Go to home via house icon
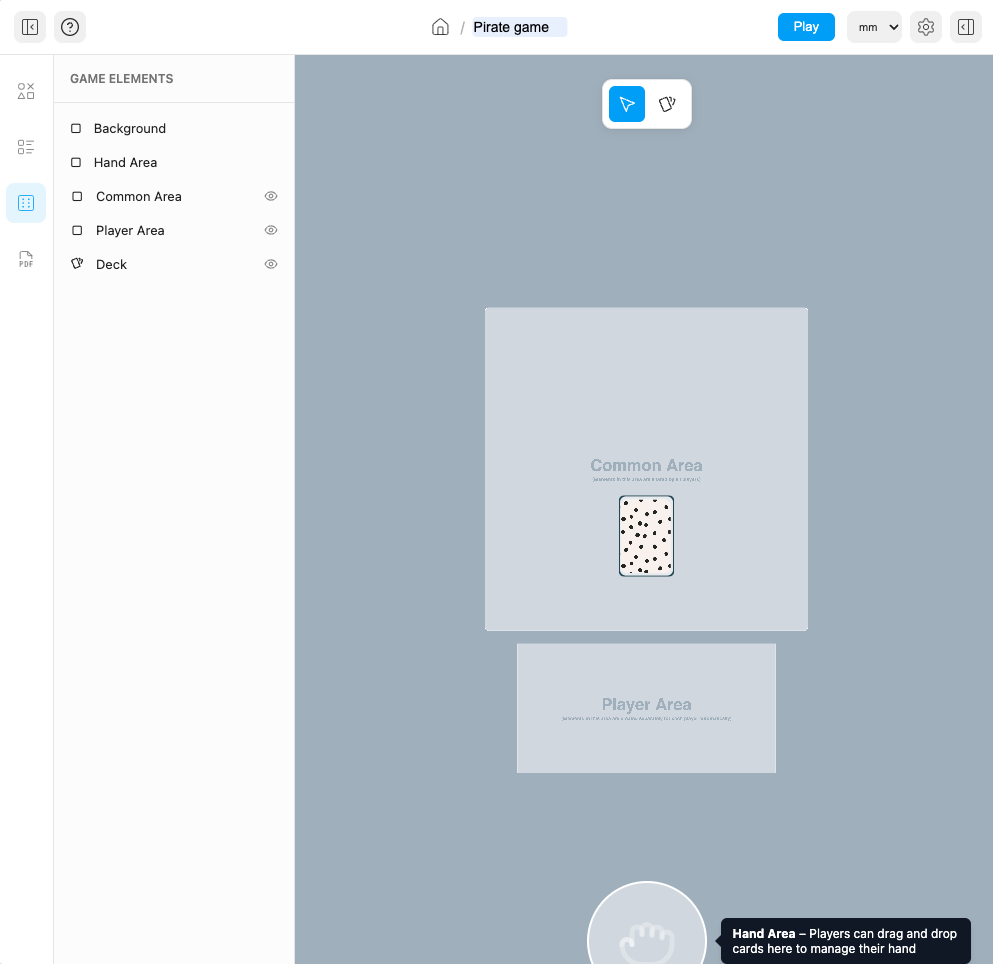993x964 pixels. point(440,27)
